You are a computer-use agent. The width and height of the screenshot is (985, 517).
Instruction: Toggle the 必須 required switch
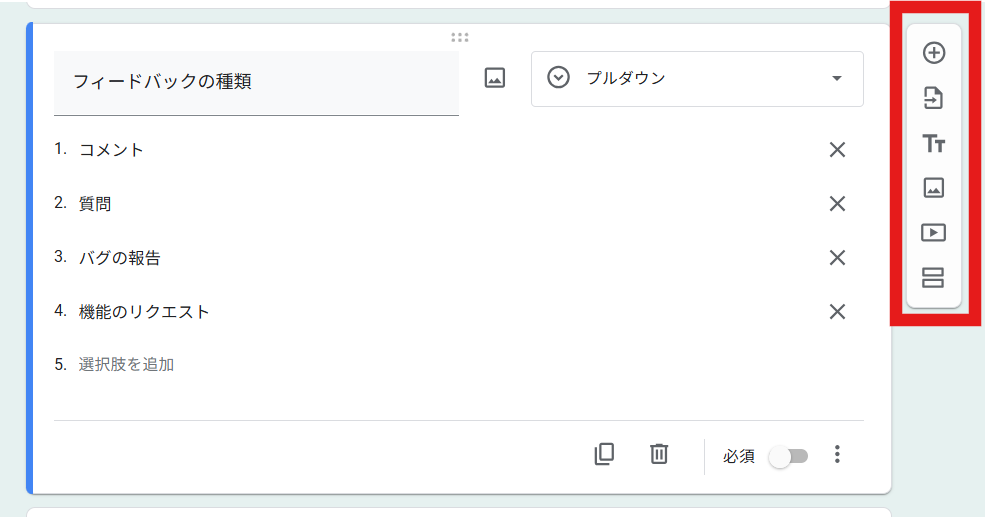pyautogui.click(x=789, y=456)
